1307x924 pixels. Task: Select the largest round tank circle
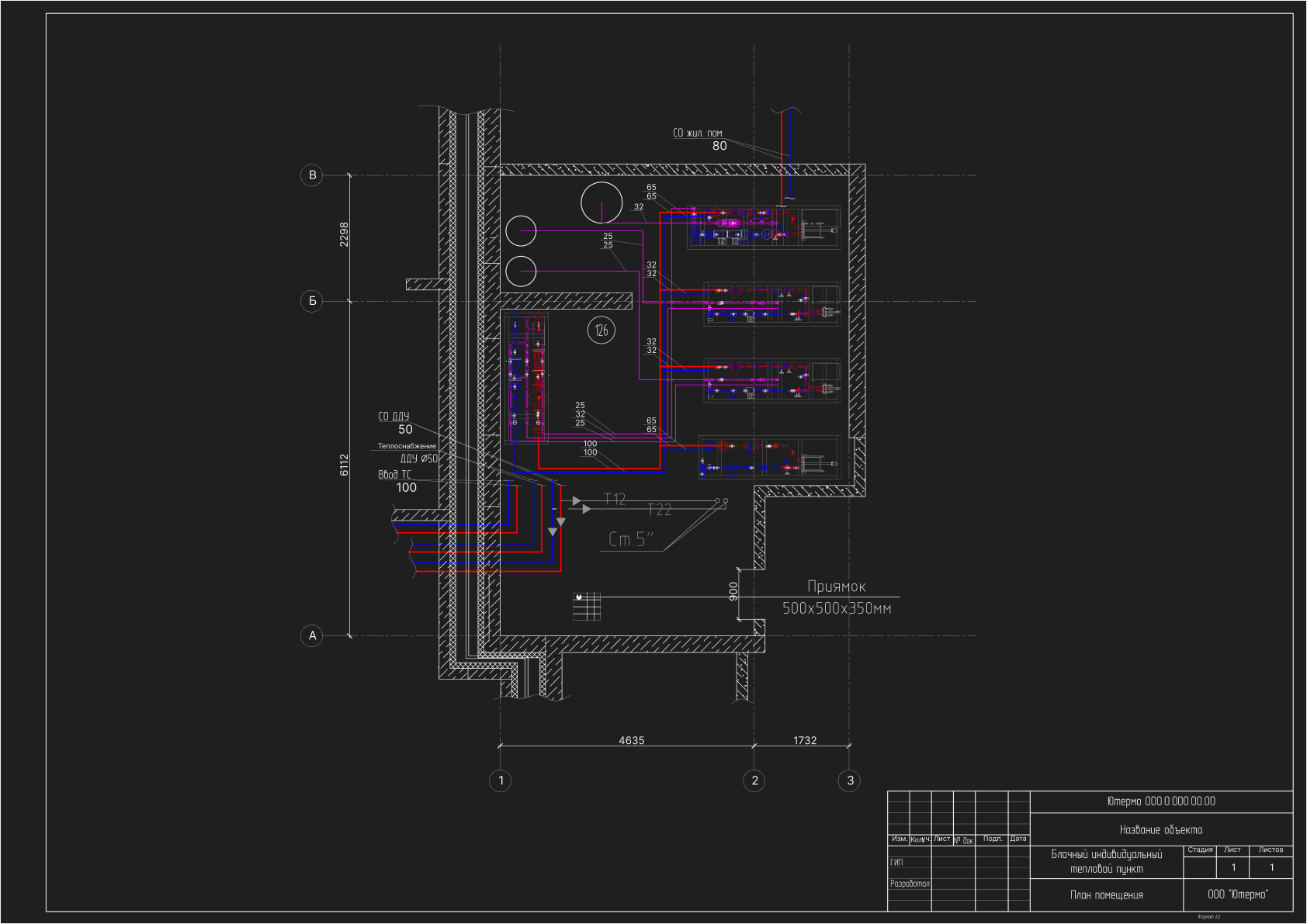coord(601,203)
